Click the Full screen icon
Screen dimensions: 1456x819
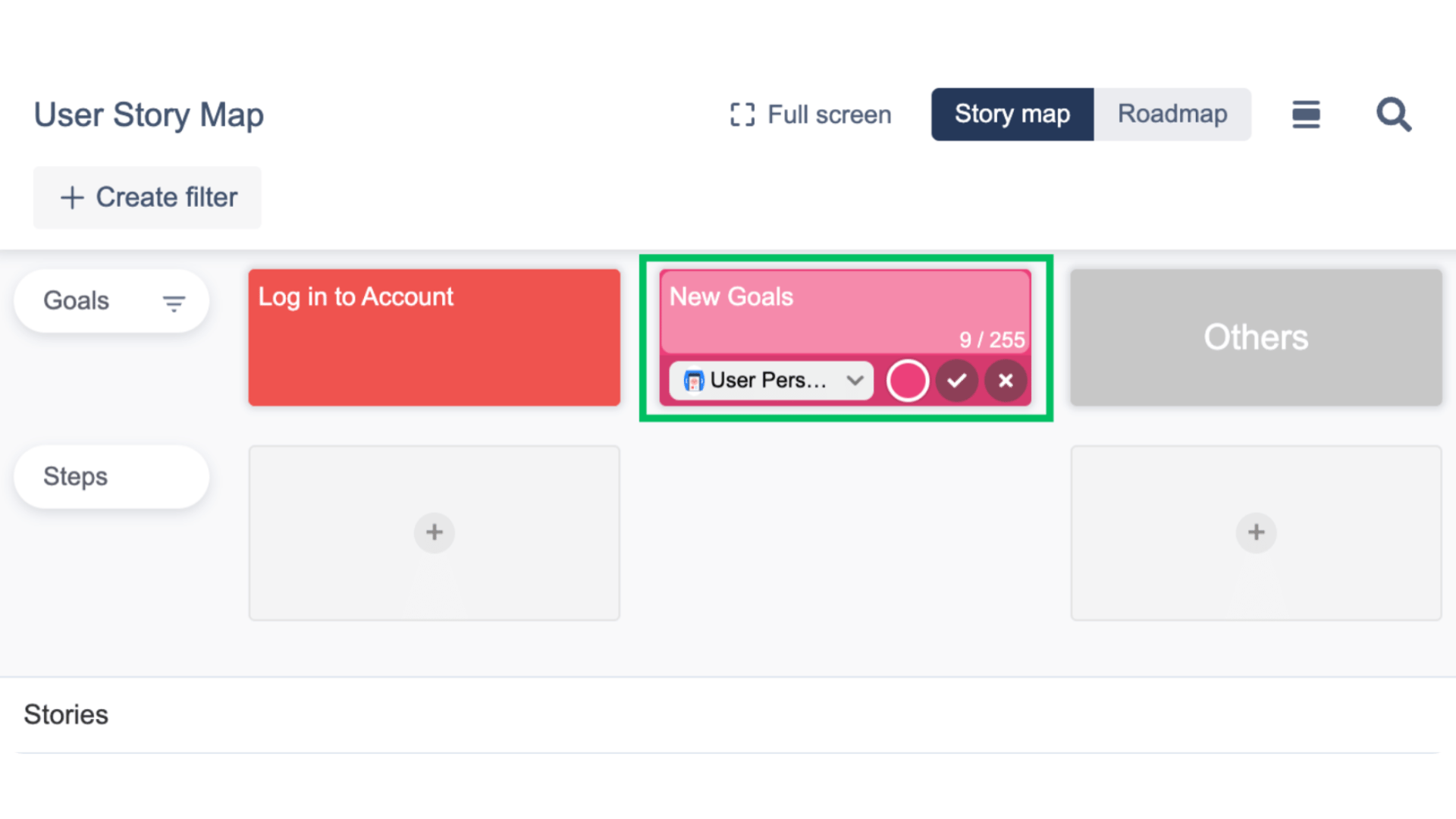tap(741, 114)
